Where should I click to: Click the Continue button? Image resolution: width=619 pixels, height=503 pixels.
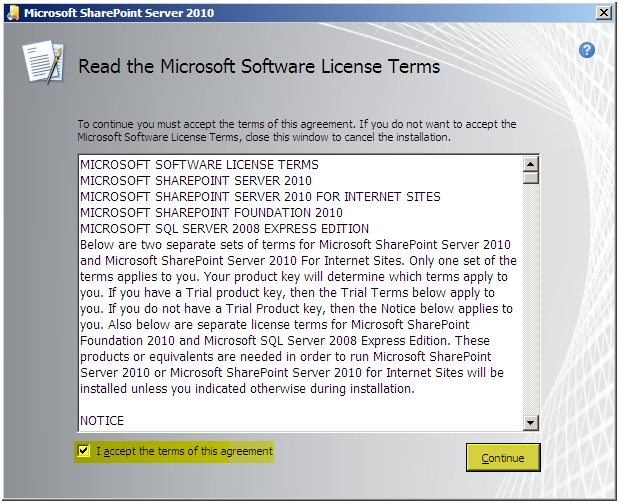(503, 458)
